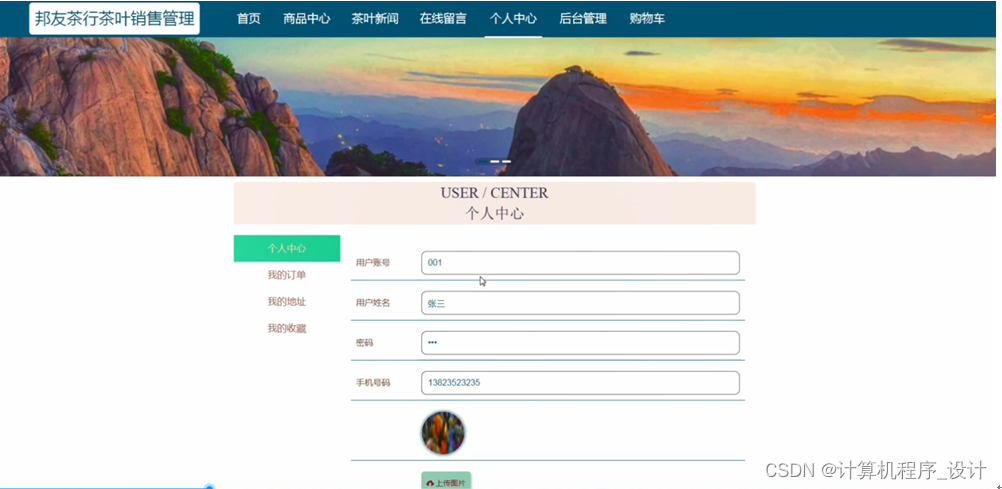The height and width of the screenshot is (489, 1002).
Task: Click the circular user avatar image
Action: (x=443, y=433)
